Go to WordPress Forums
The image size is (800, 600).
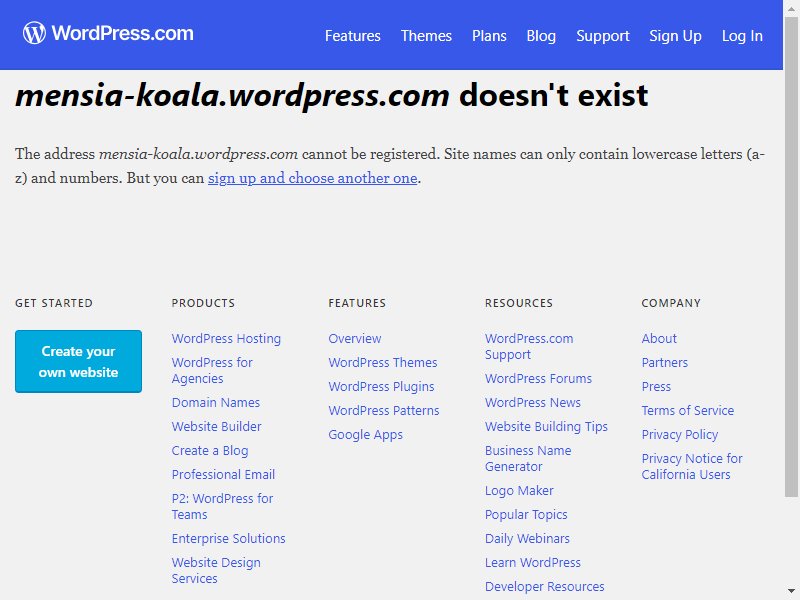[x=538, y=379]
